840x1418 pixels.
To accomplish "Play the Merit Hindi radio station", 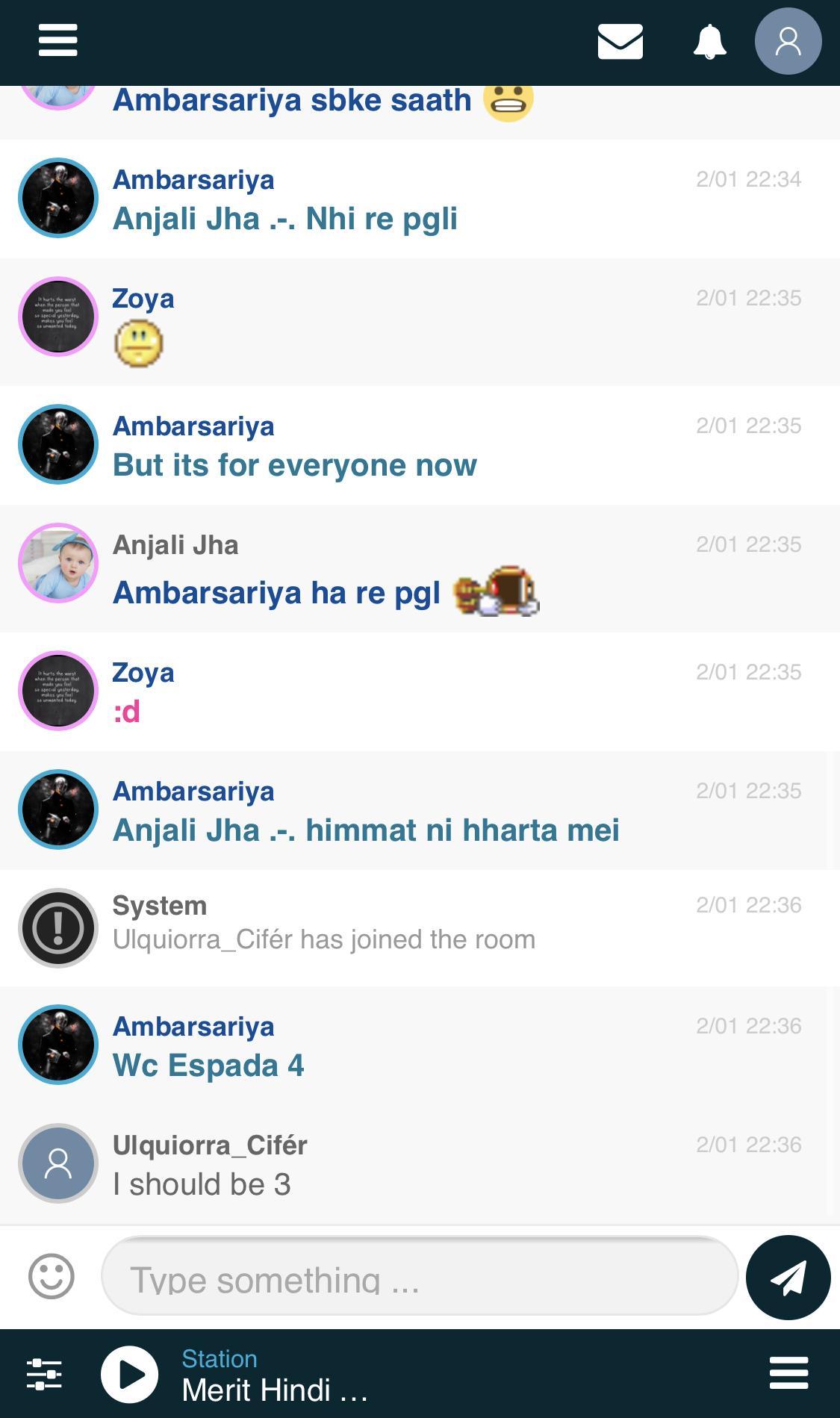I will 129,1374.
